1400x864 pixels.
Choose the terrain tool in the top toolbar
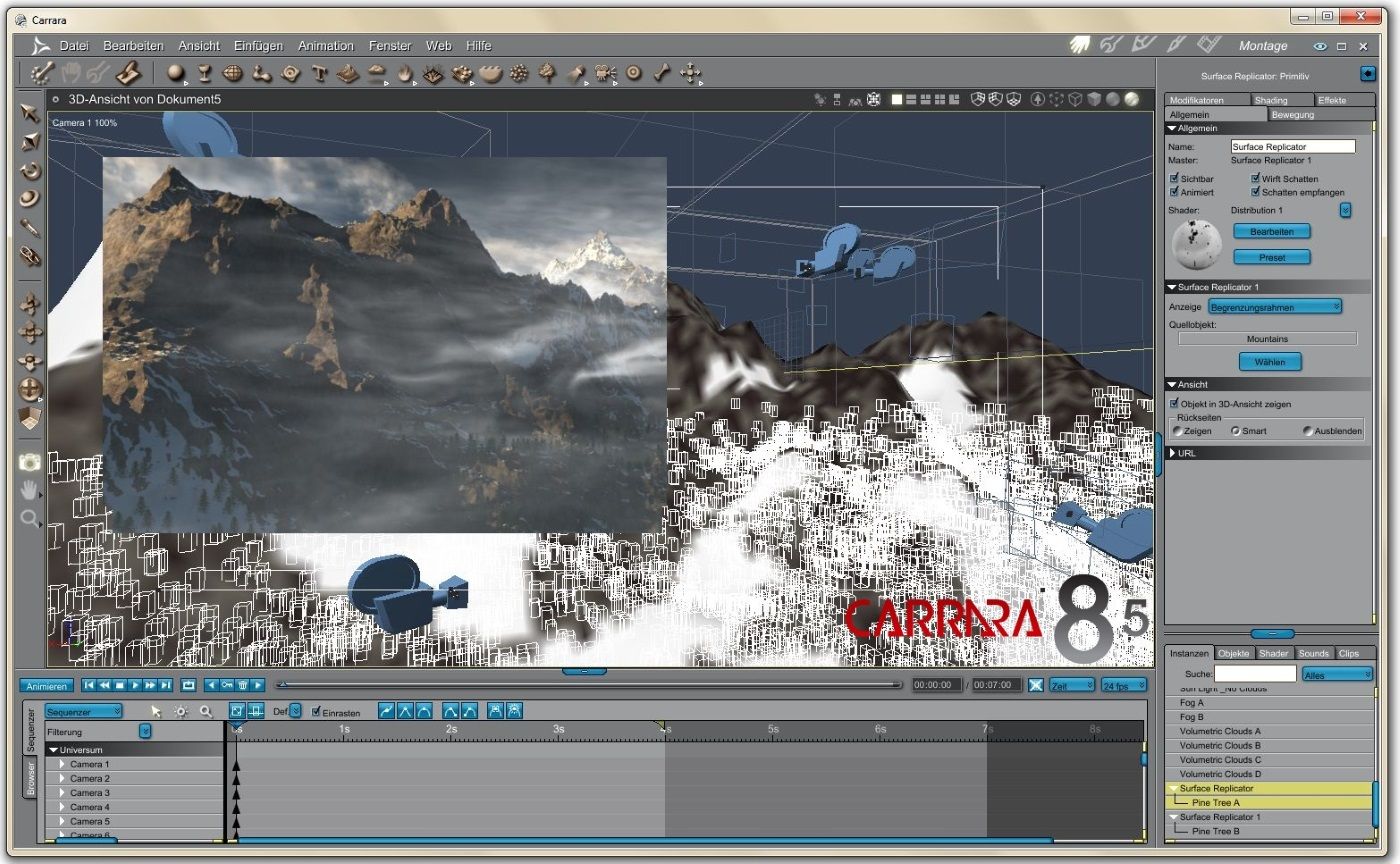click(348, 73)
